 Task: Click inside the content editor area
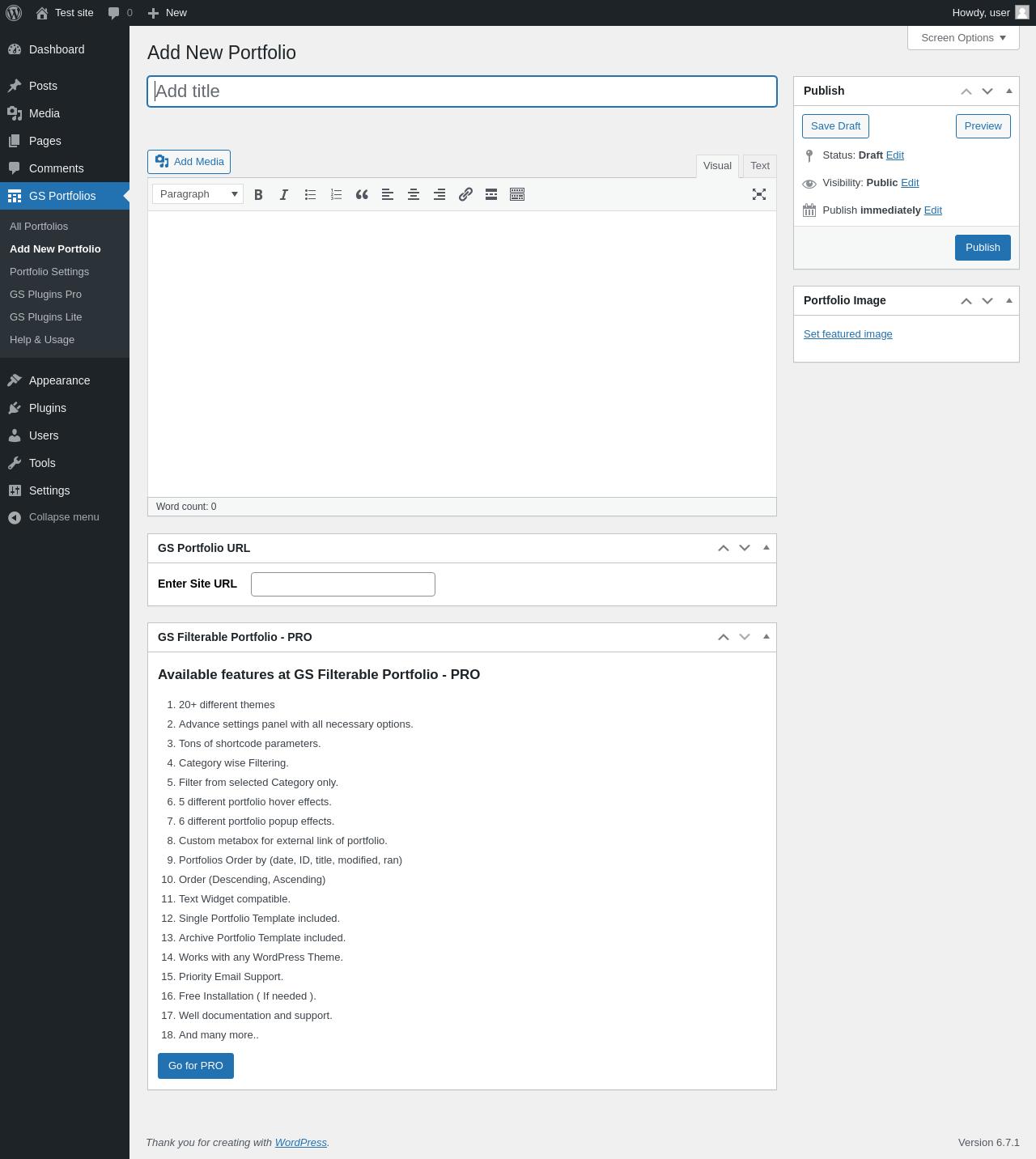462,354
